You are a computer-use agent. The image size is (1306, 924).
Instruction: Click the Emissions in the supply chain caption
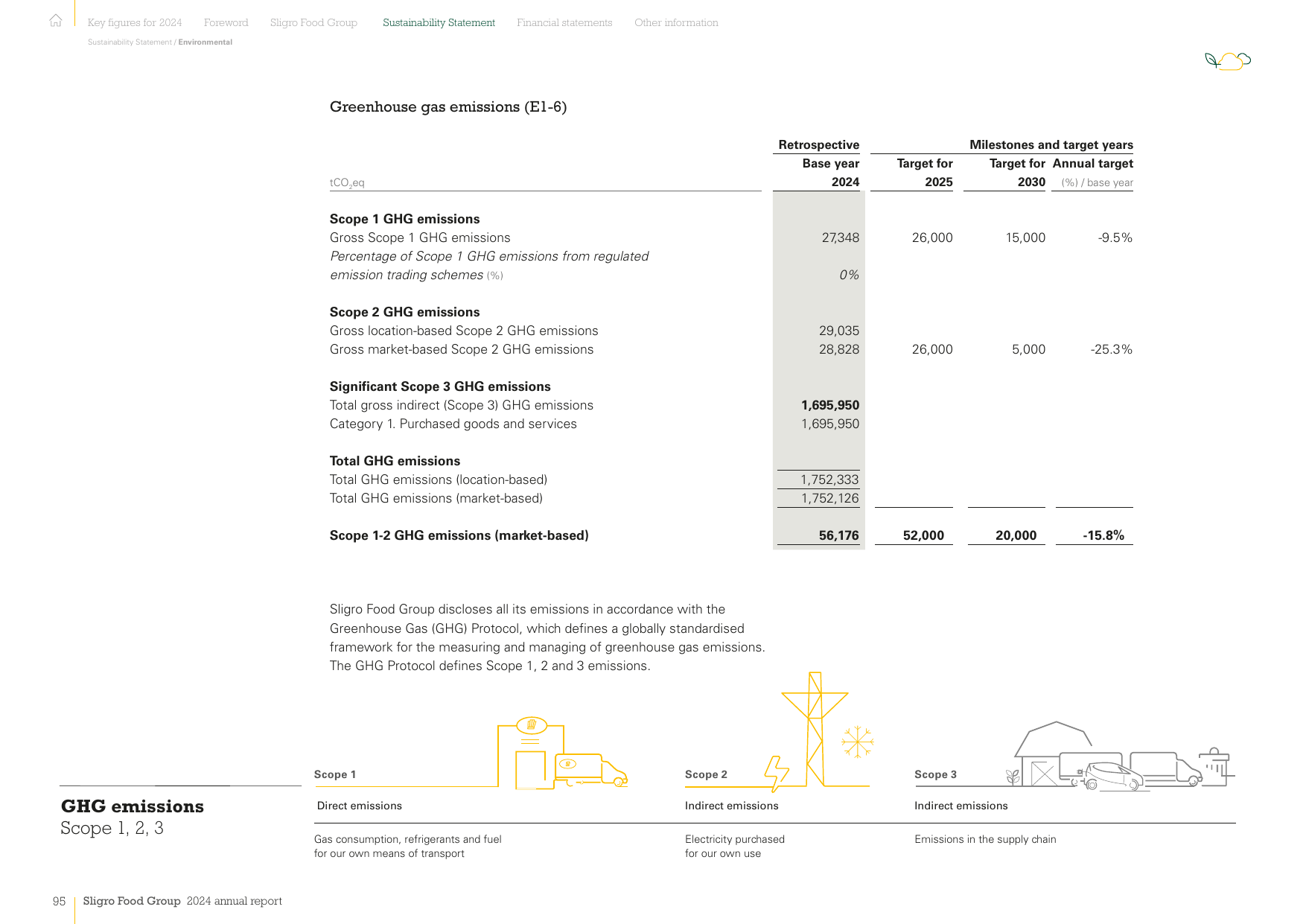point(985,839)
